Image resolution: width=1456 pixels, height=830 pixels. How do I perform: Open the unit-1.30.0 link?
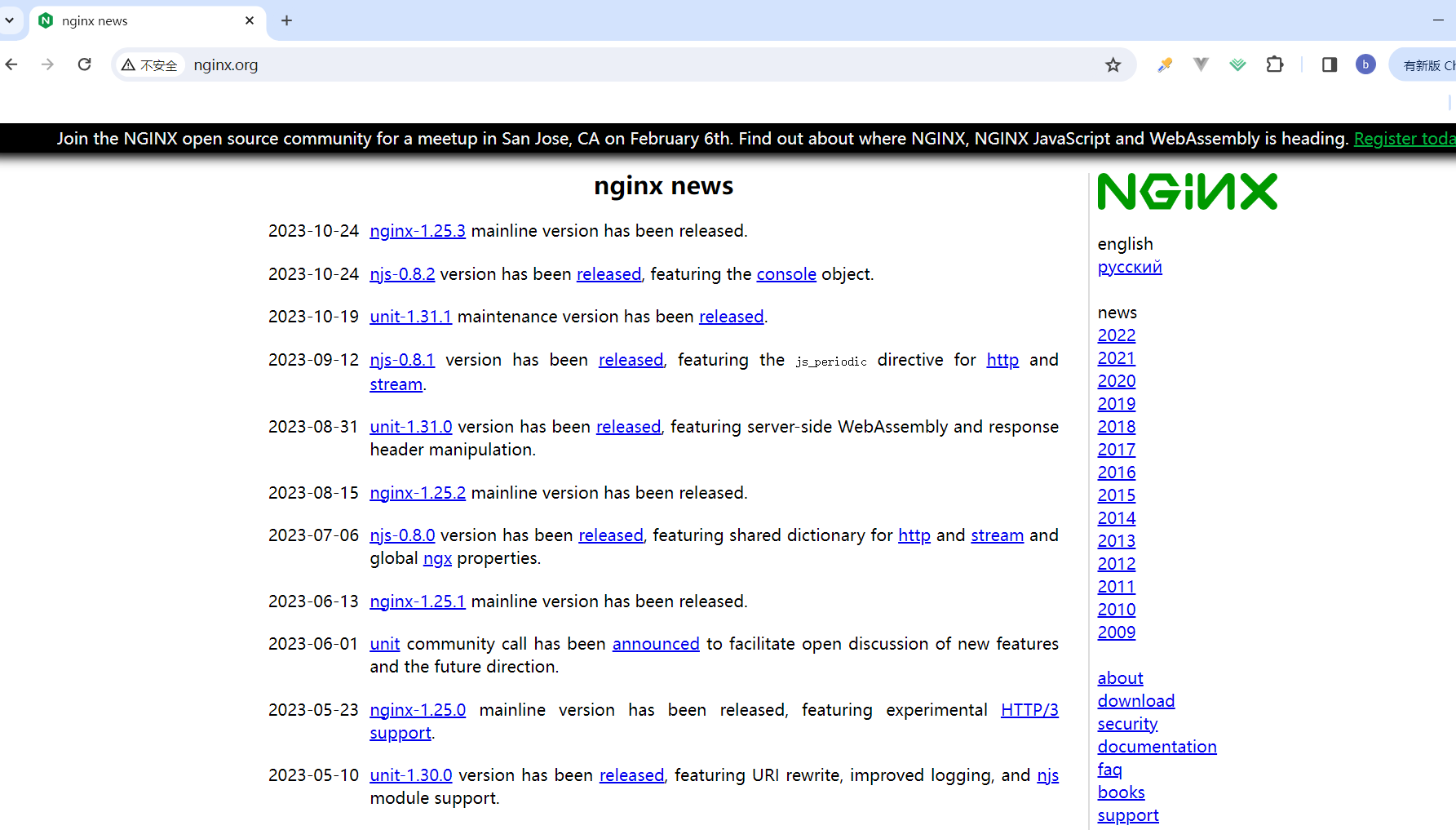click(x=411, y=775)
